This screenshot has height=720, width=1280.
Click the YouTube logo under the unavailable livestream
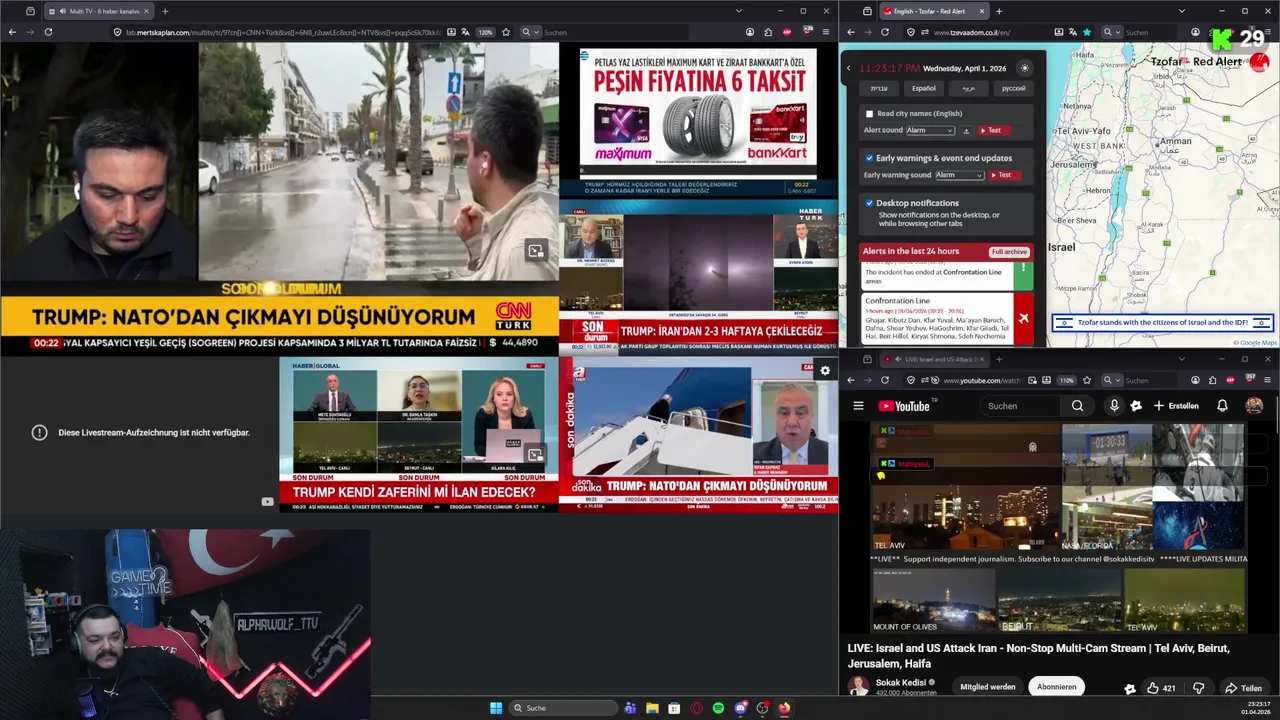(267, 502)
